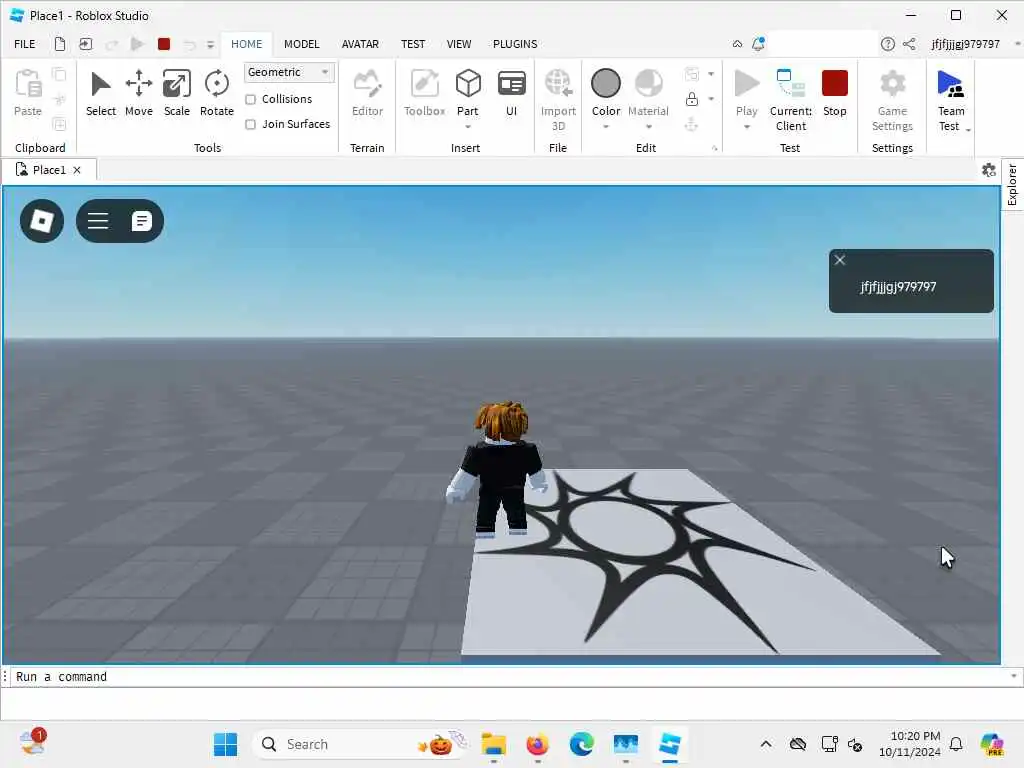Click the Windows taskbar Search box
The width and height of the screenshot is (1024, 768).
360,744
